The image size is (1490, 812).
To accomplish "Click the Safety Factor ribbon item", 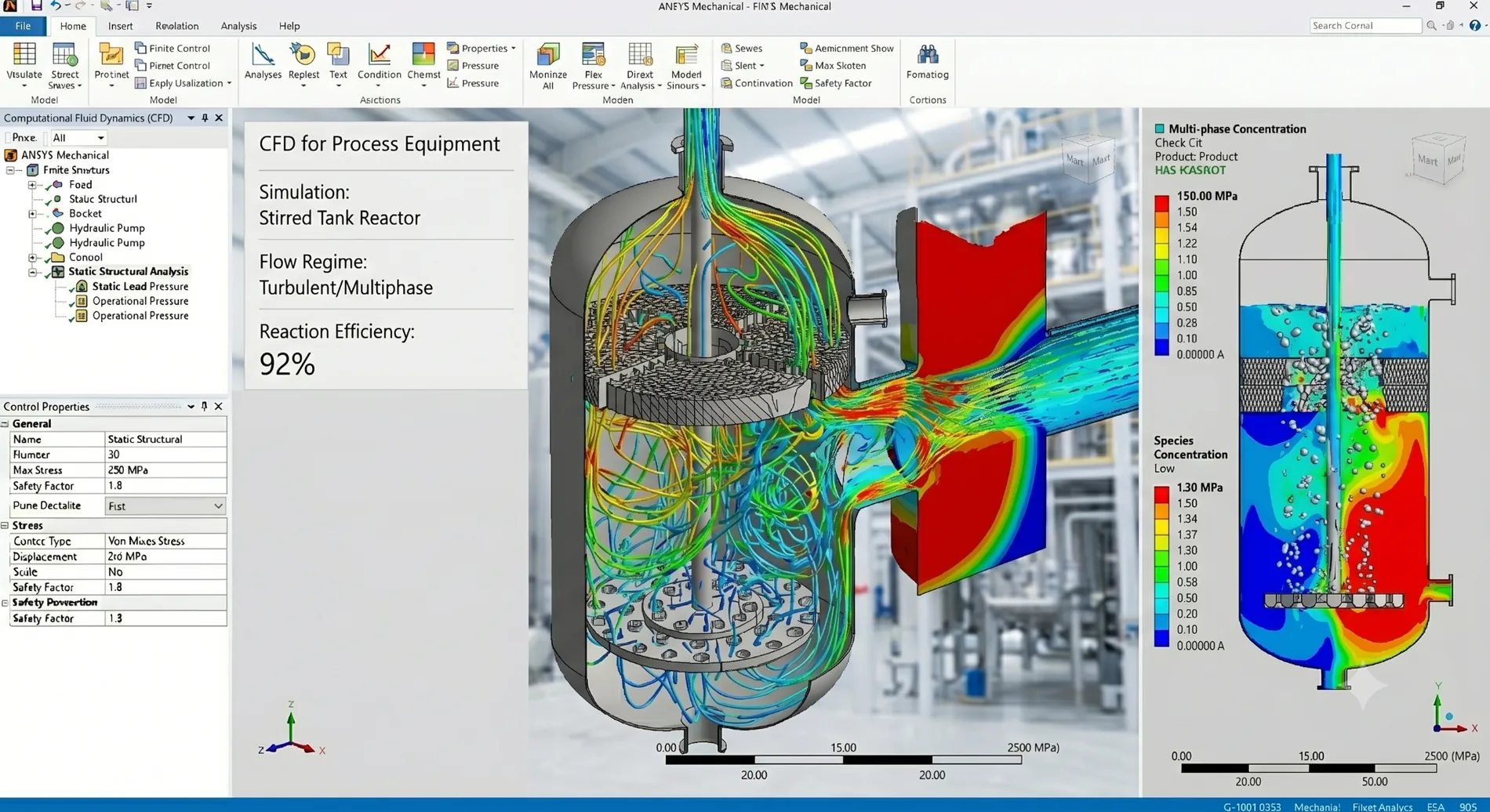I will tap(836, 83).
